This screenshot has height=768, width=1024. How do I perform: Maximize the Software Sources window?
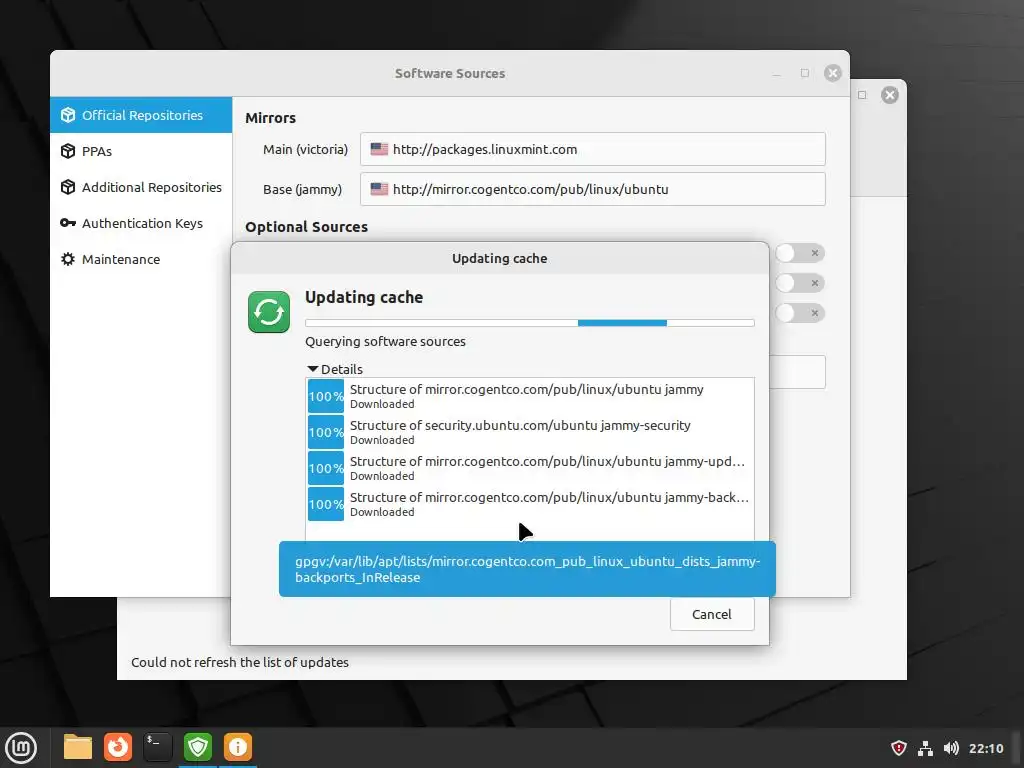pos(805,73)
